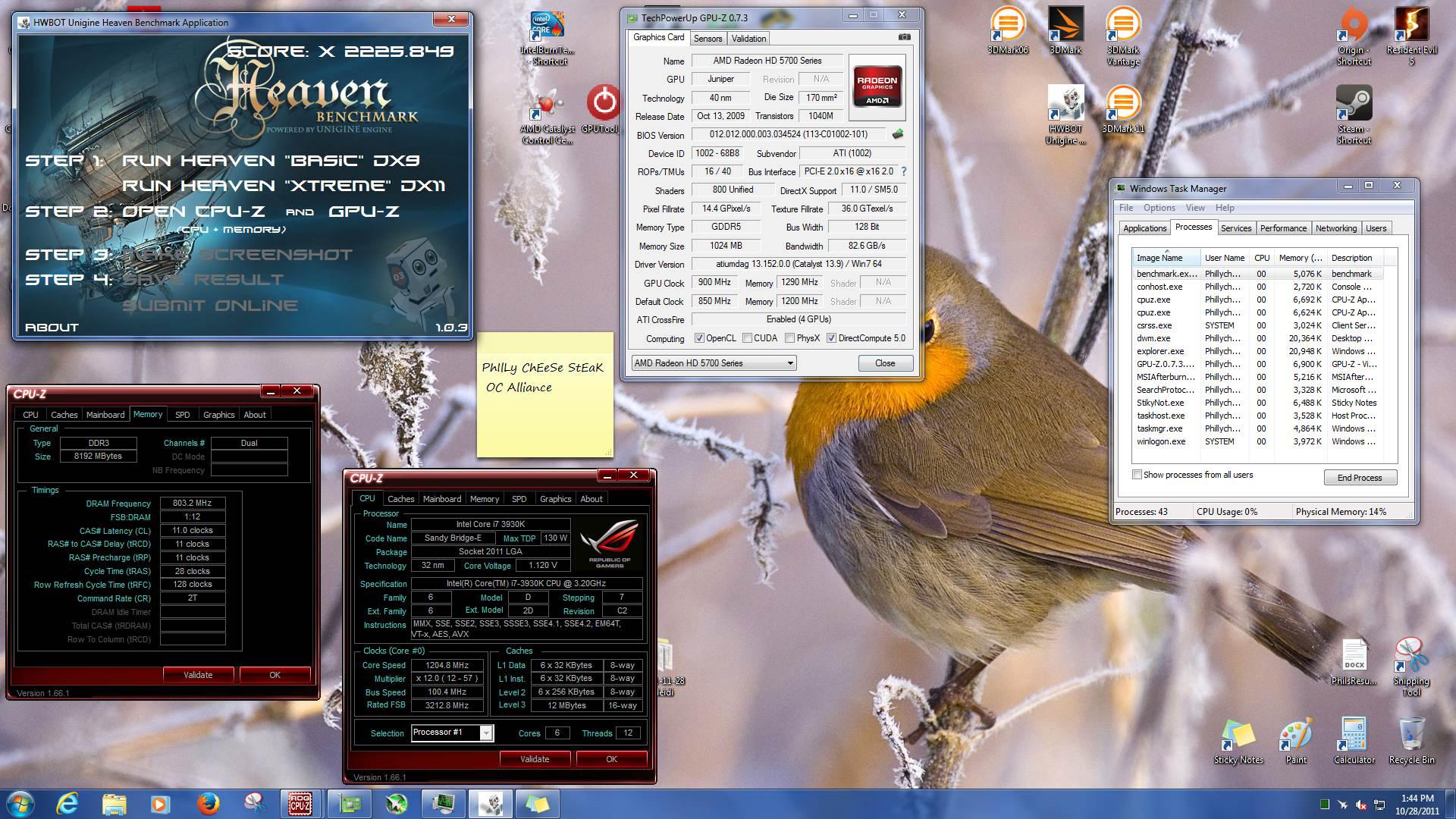Click Run Heaven Xtreme DX11 in HWBOT

pyautogui.click(x=284, y=186)
